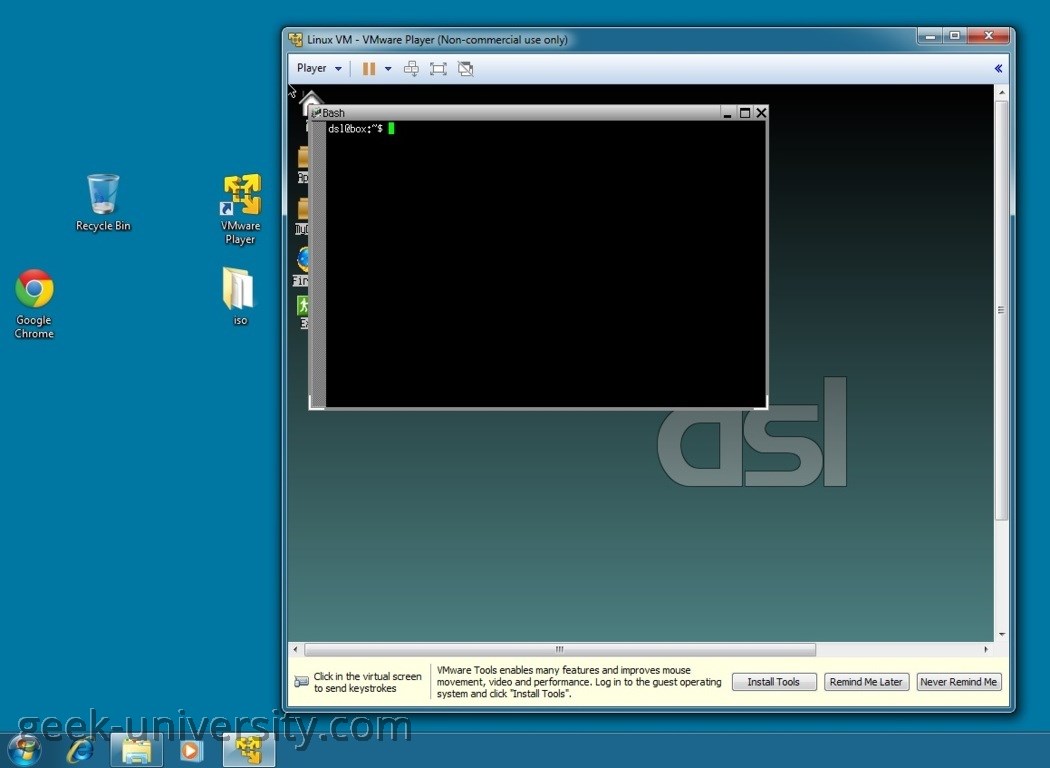Screen dimensions: 1050x768
Task: Close the VMware Player window
Action: (988, 36)
